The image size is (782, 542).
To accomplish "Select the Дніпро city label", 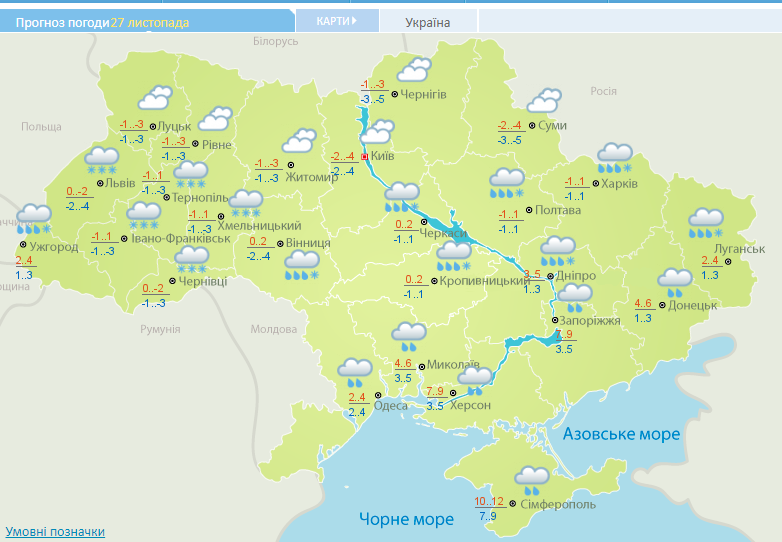I will click(x=575, y=275).
